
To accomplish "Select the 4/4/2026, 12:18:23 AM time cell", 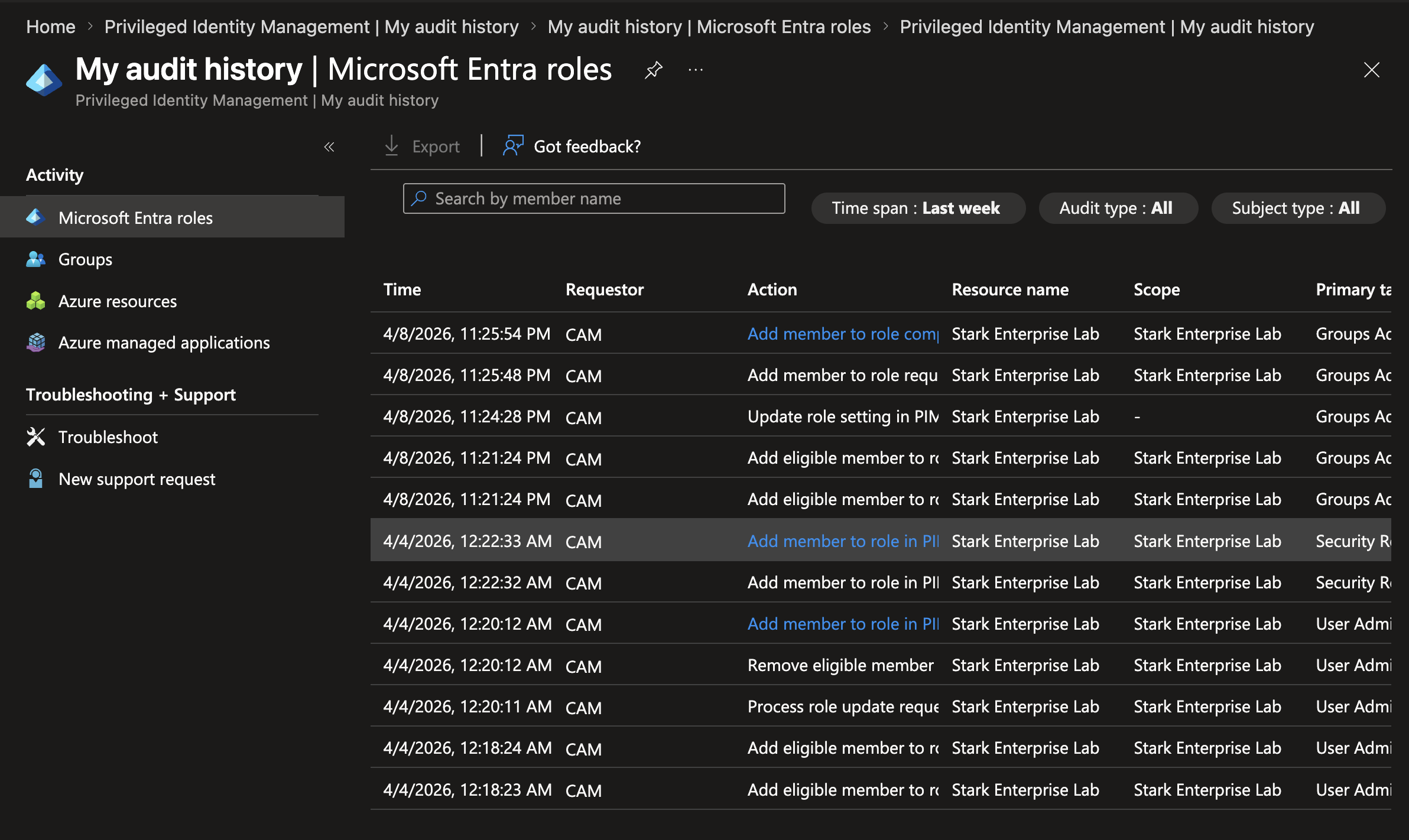I will [467, 790].
